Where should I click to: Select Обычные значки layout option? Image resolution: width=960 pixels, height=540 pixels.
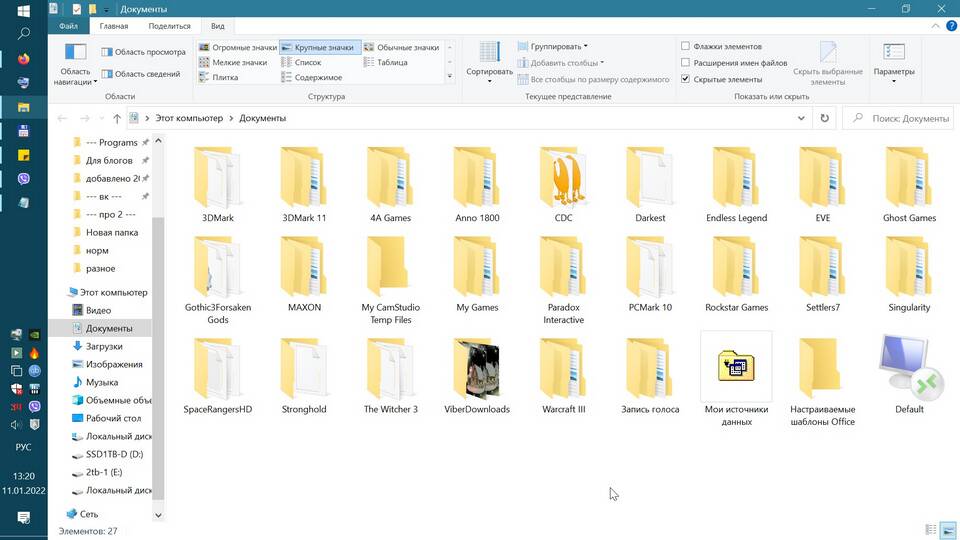[x=402, y=47]
